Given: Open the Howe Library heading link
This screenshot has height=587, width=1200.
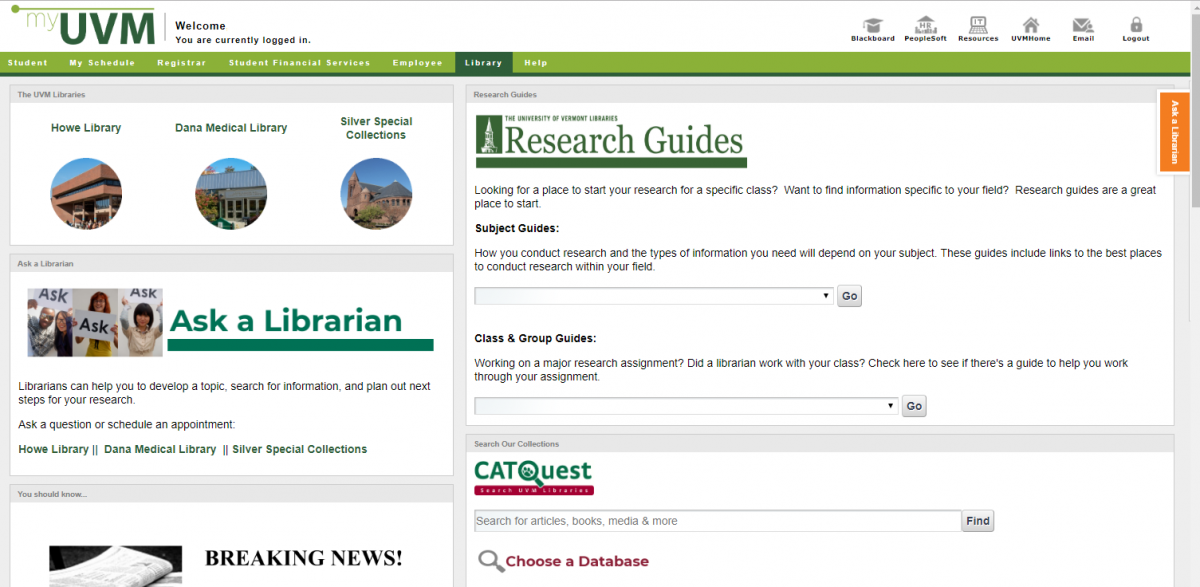Looking at the screenshot, I should click(86, 128).
